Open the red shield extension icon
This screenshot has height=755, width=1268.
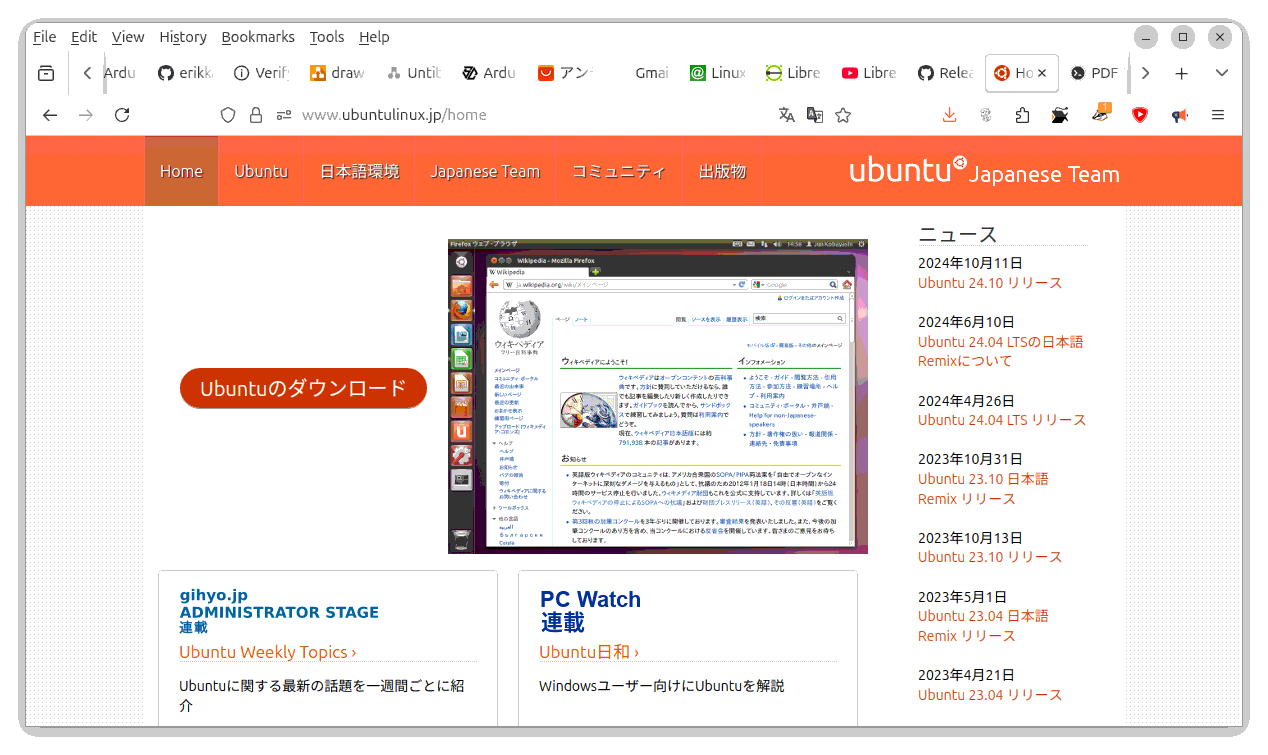click(x=1140, y=115)
